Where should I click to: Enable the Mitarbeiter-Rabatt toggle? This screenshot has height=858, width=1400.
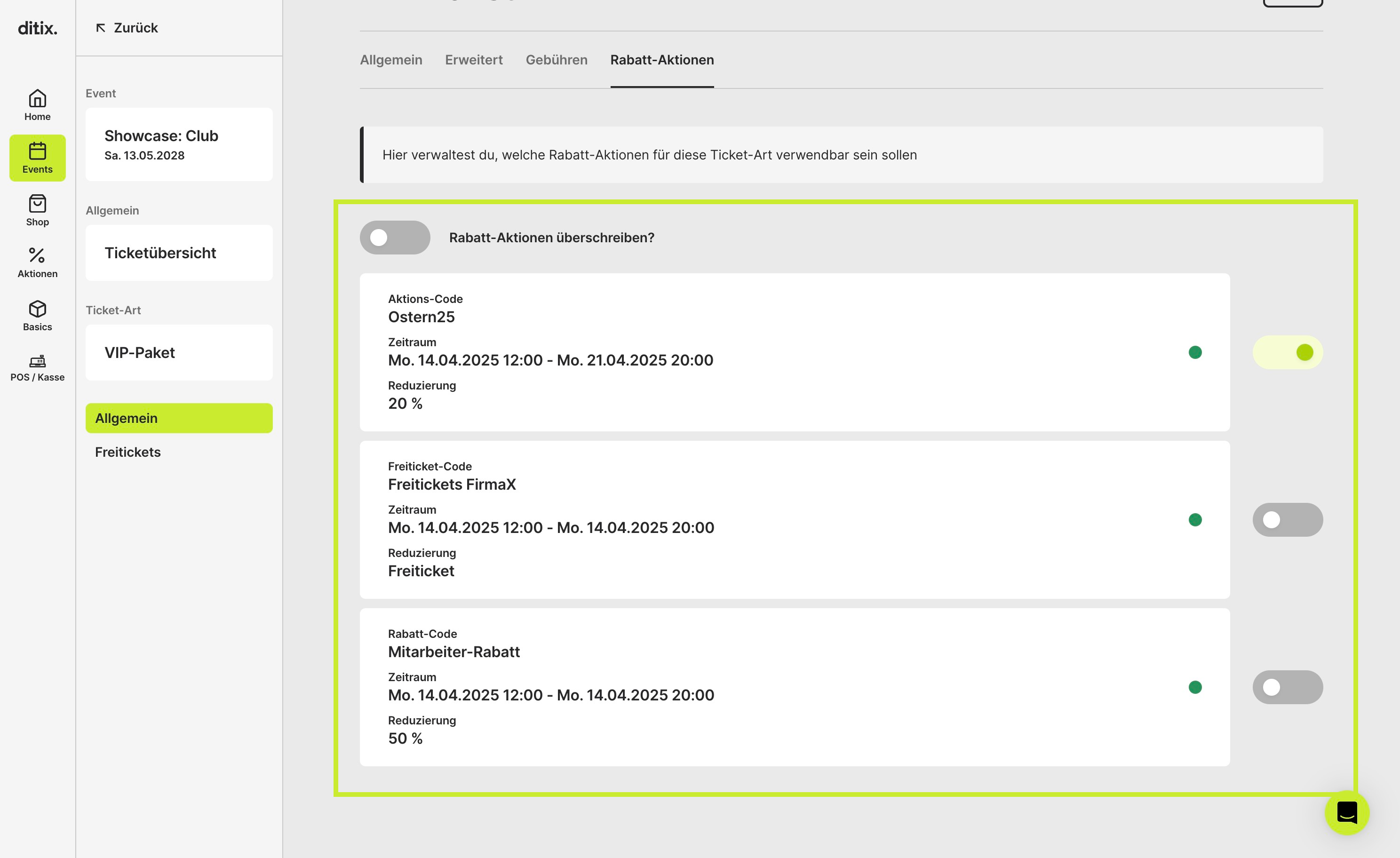point(1288,688)
